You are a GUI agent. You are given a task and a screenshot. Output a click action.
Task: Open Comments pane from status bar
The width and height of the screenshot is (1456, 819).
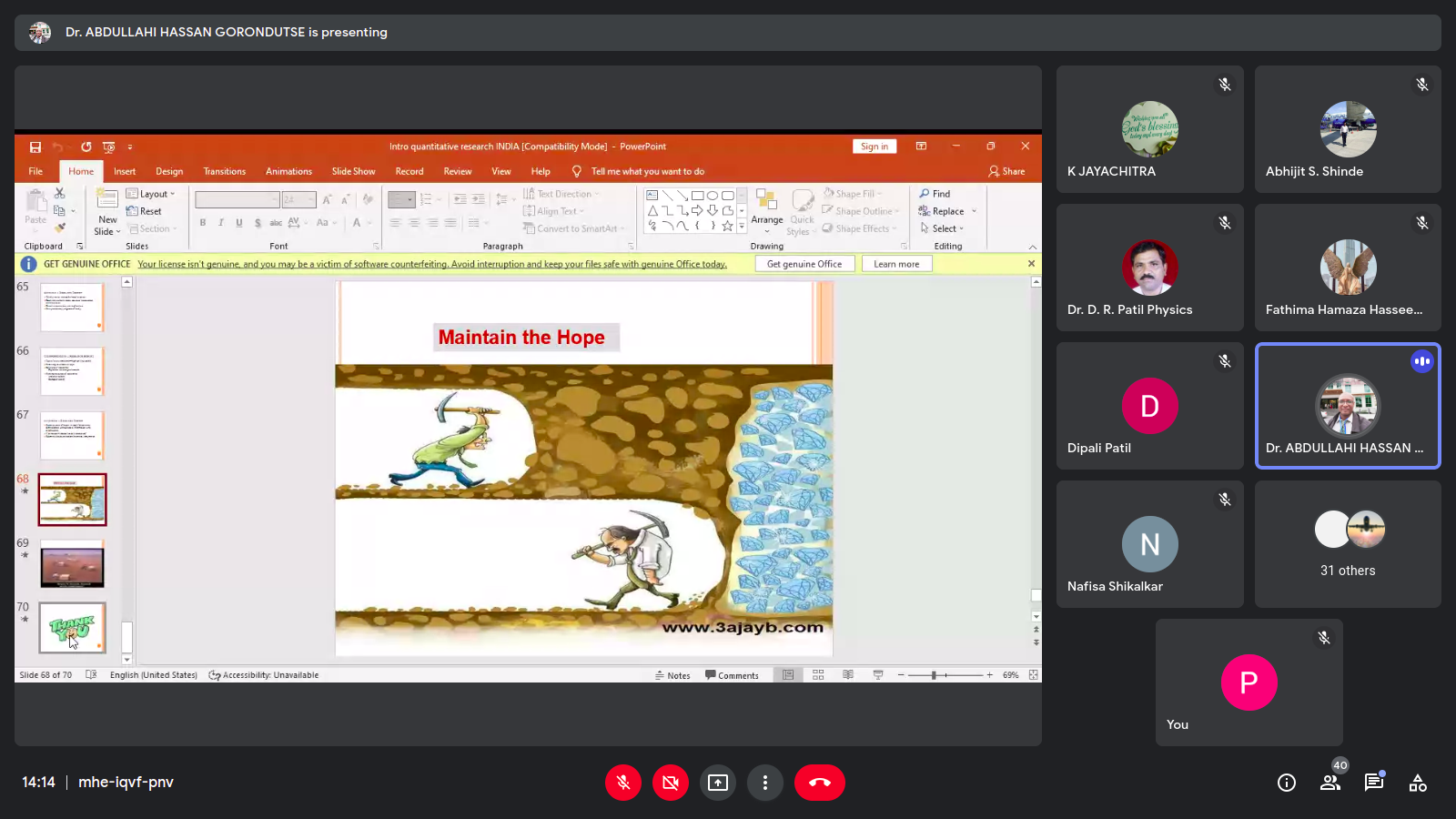point(732,675)
